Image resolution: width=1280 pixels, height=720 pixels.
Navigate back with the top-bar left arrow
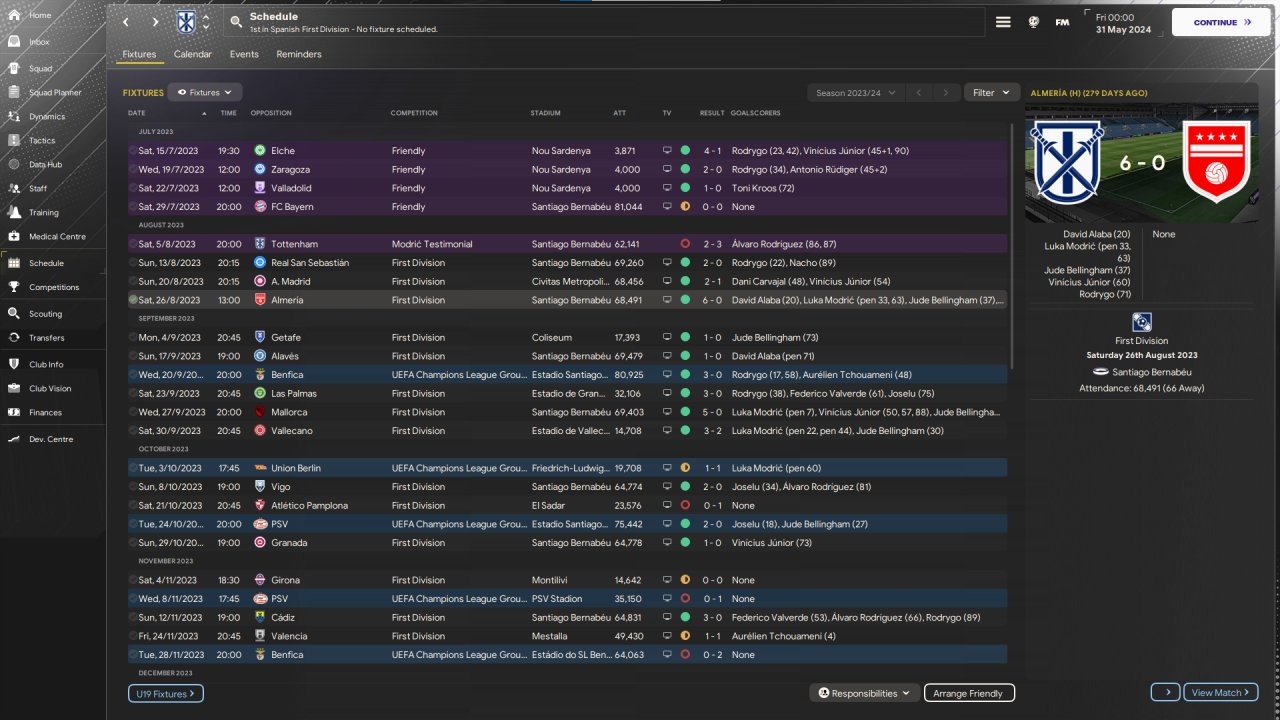pos(125,22)
